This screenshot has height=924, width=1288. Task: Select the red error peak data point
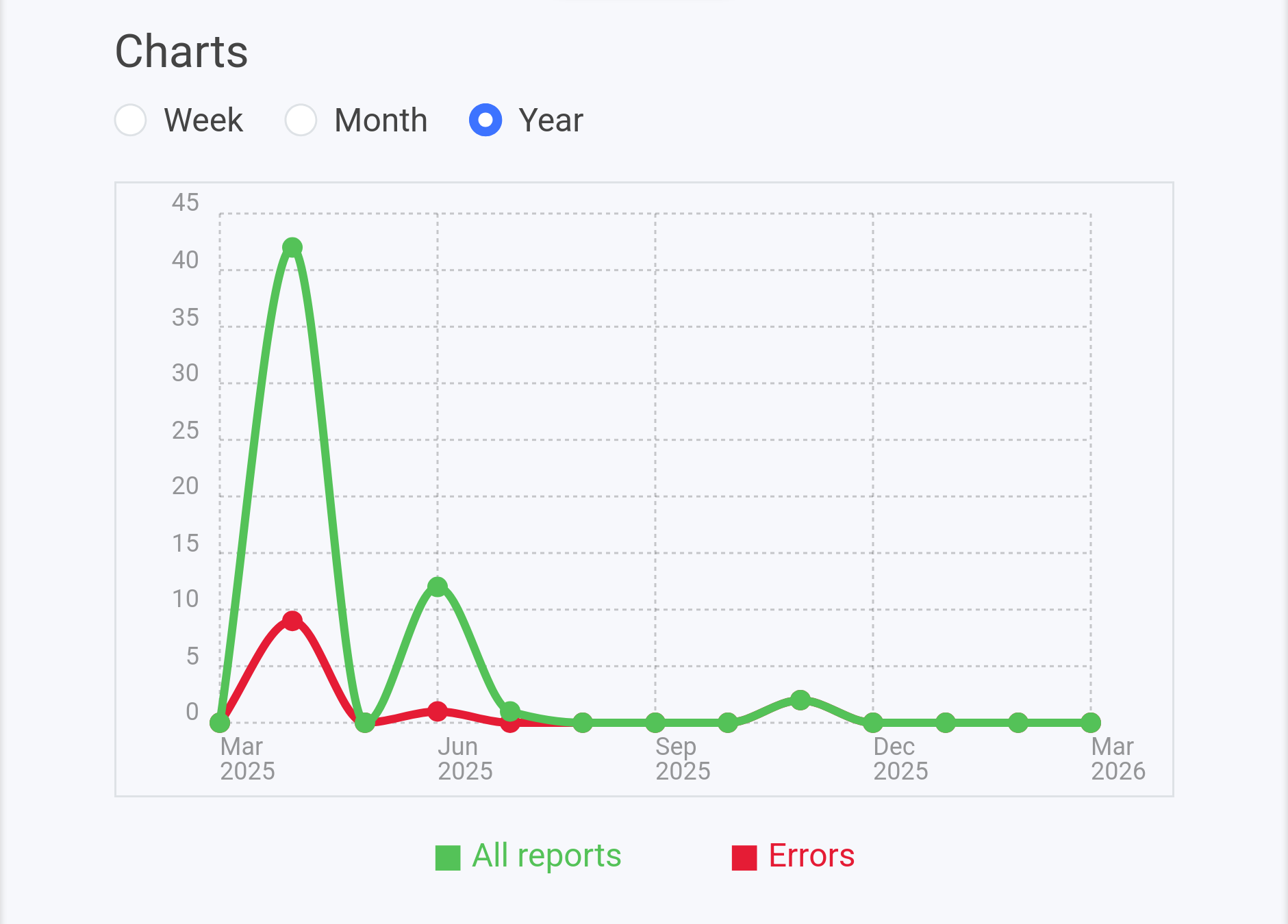point(293,619)
